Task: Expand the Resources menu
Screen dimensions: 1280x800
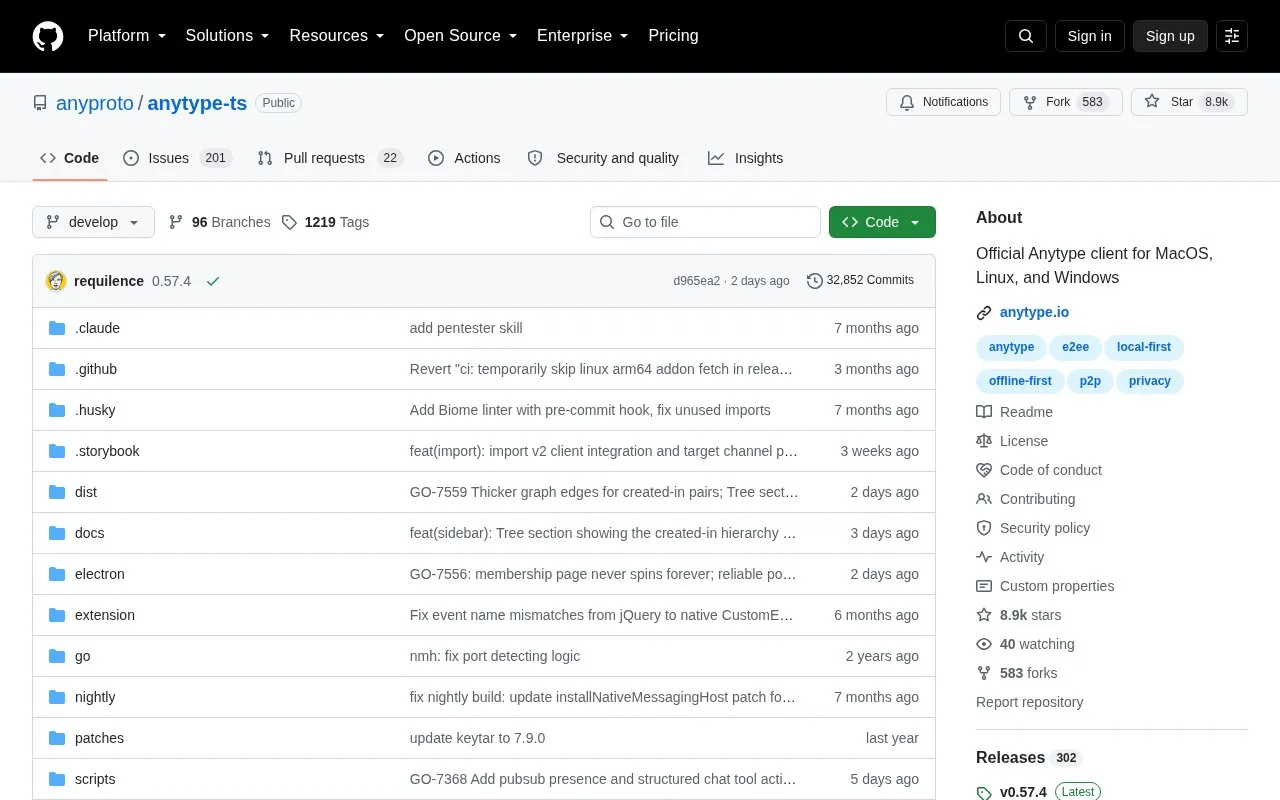Action: pyautogui.click(x=337, y=36)
